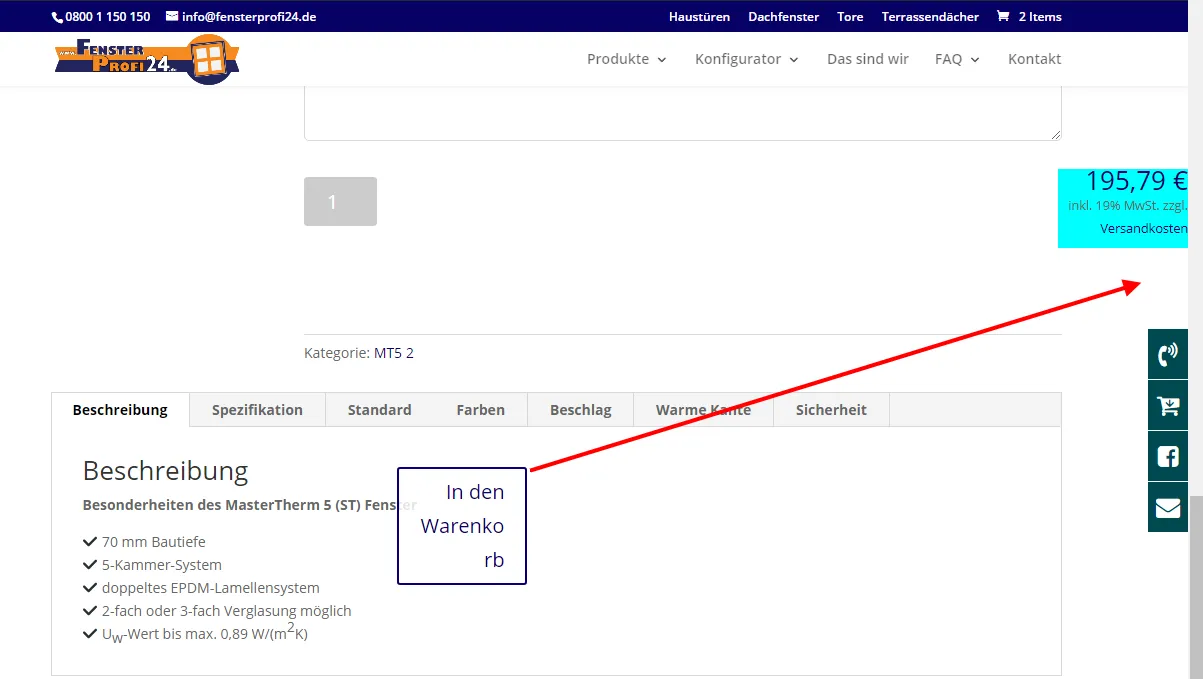Switch to the Spezifikation tab
This screenshot has width=1203, height=679.
pos(257,410)
